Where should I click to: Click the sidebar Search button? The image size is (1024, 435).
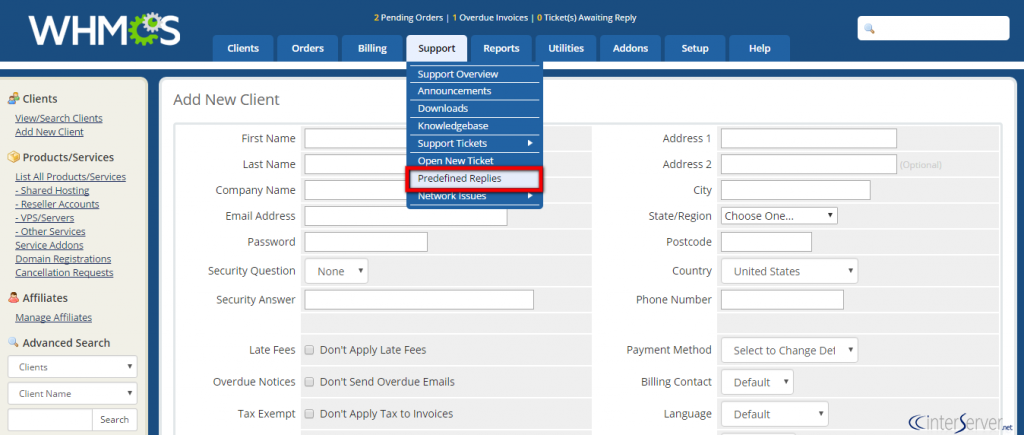(115, 420)
